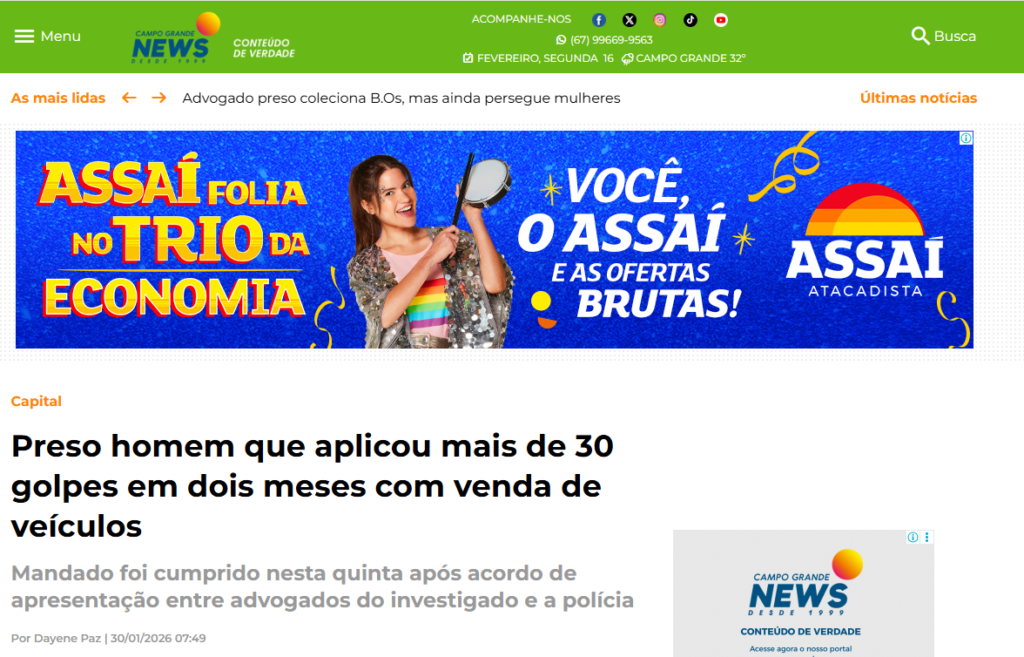This screenshot has width=1024, height=657.
Task: Open the YouTube channel icon
Action: pyautogui.click(x=721, y=20)
